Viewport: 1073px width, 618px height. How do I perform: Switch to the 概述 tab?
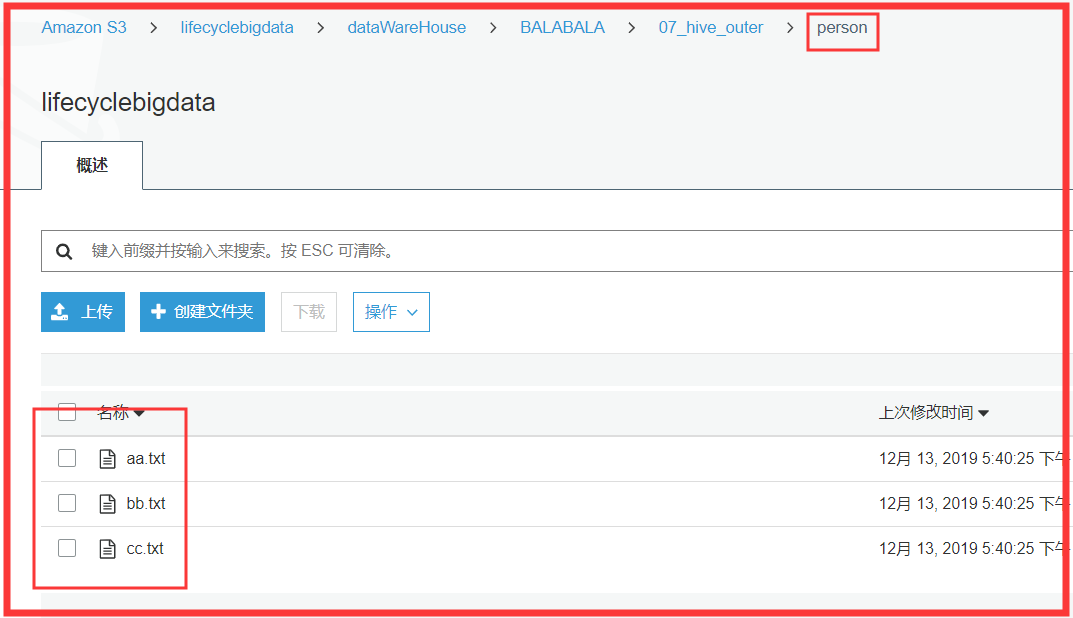coord(92,165)
